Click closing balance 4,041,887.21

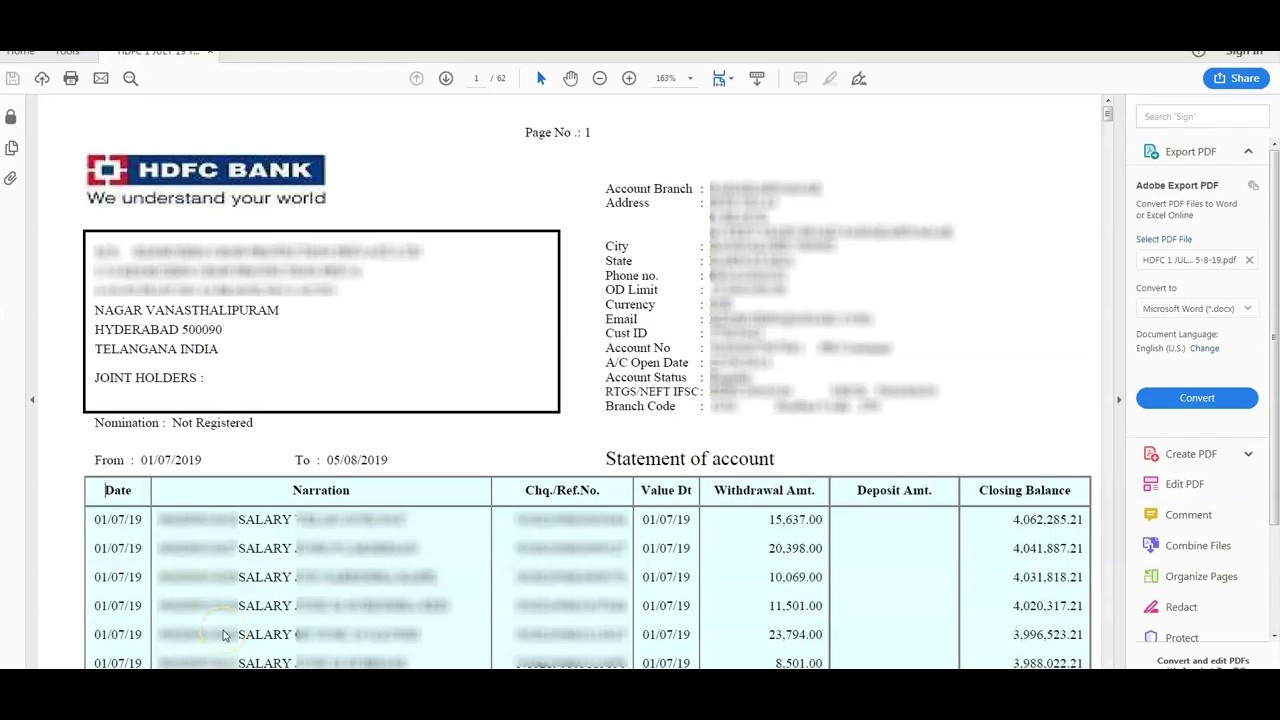tap(1047, 548)
